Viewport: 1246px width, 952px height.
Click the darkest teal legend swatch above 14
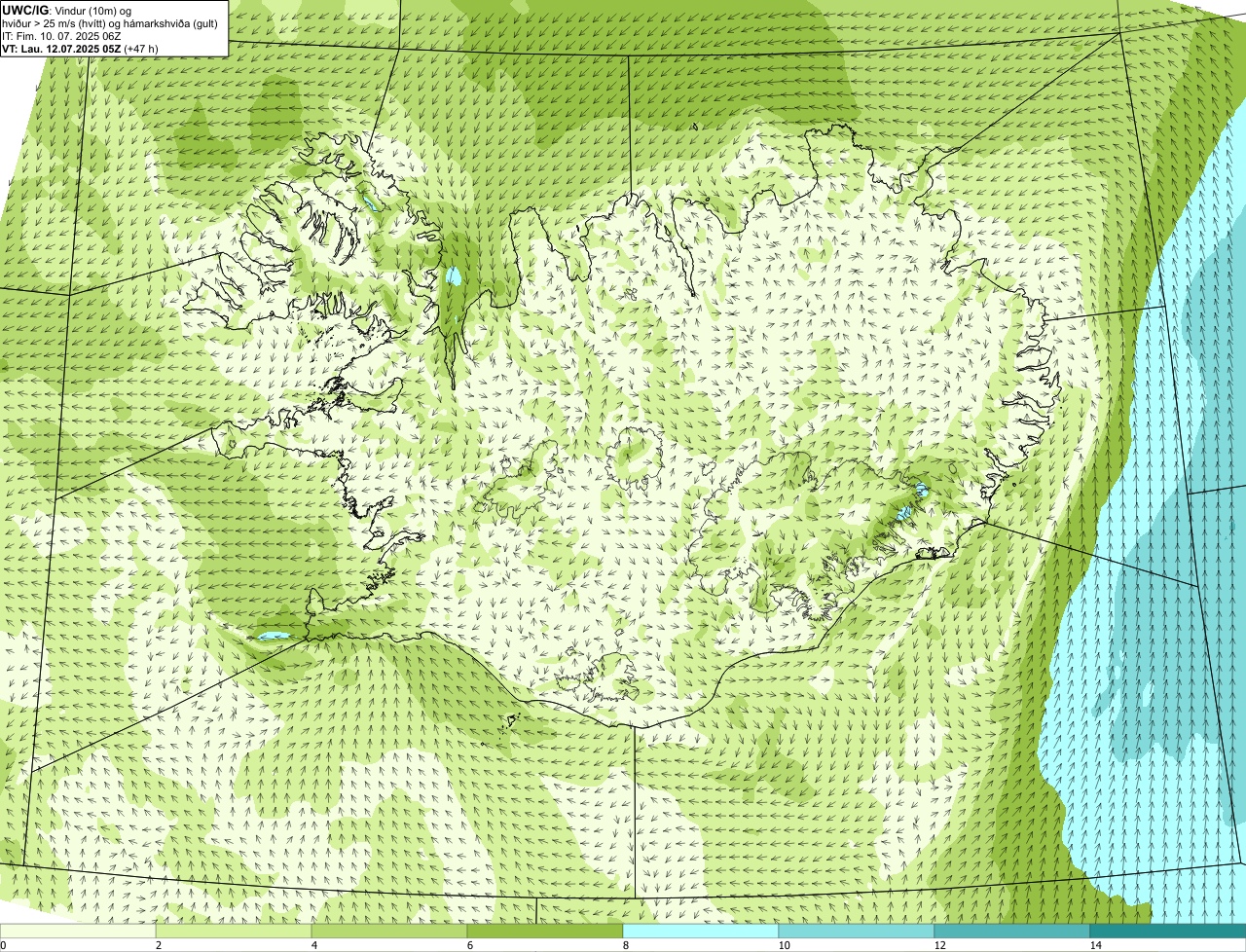click(x=1168, y=931)
